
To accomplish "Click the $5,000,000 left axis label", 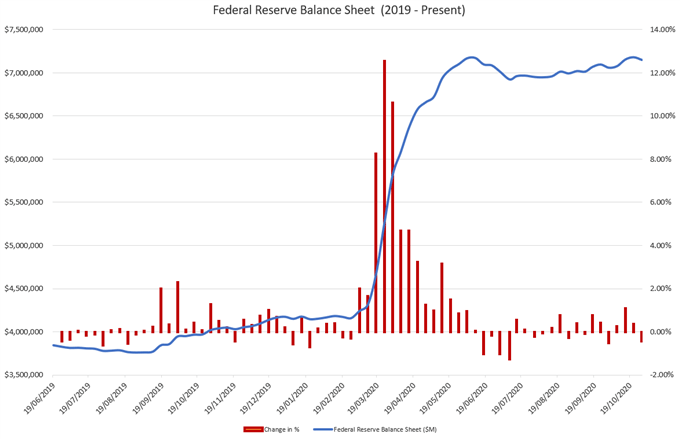I will [x=23, y=246].
